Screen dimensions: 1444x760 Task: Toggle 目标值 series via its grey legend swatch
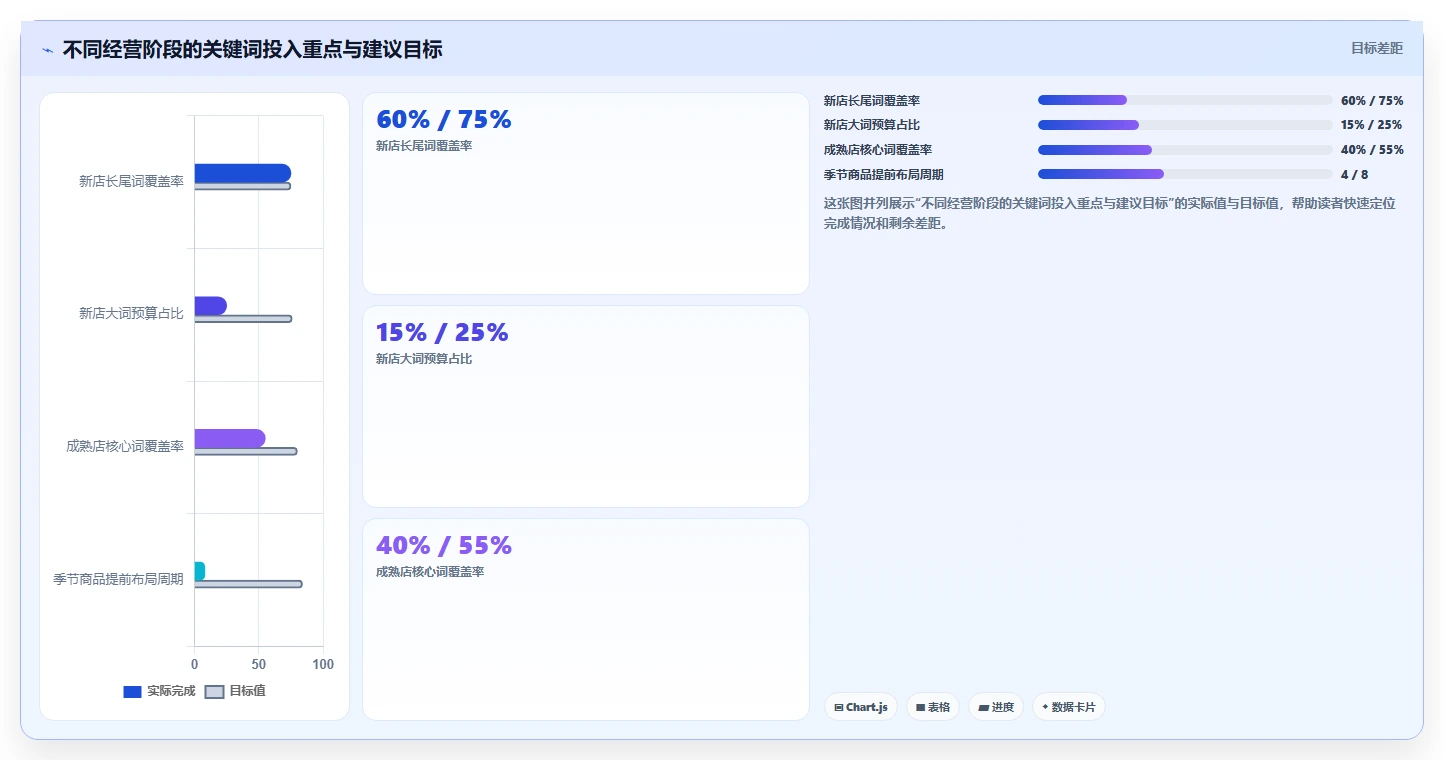pyautogui.click(x=214, y=692)
